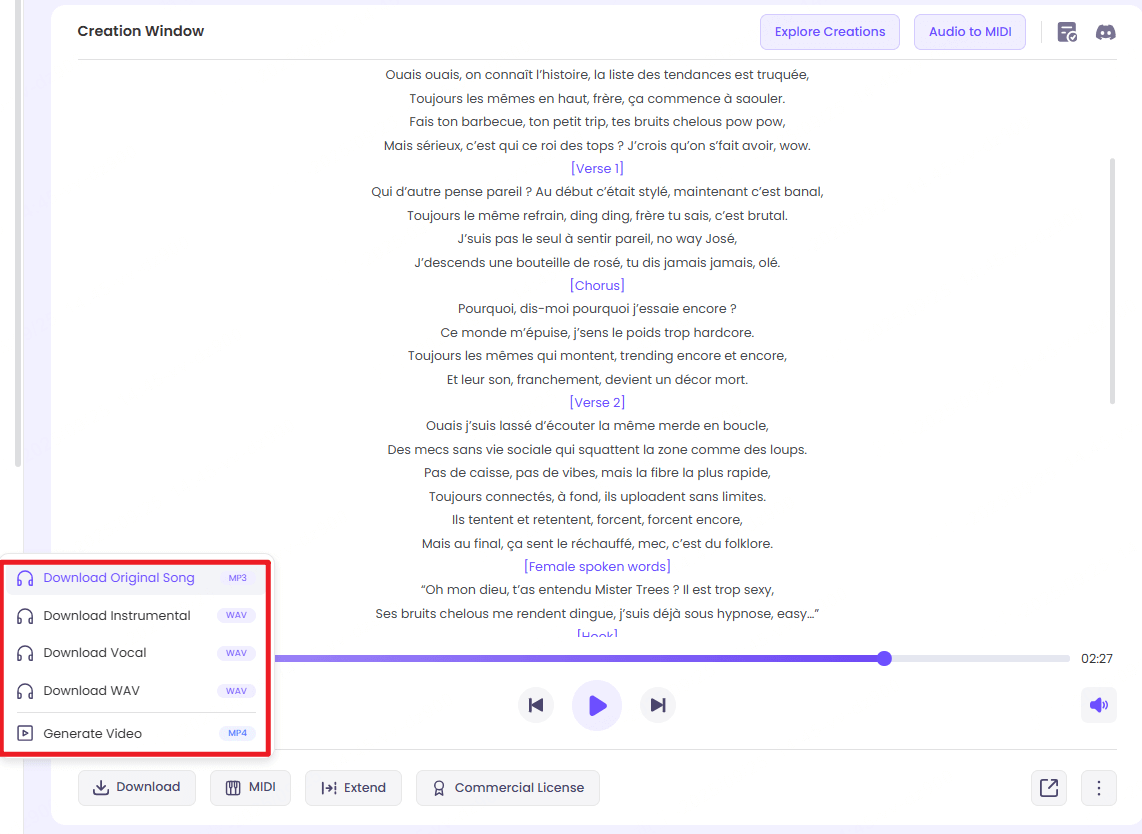Click the [Female spoken words] tag
This screenshot has height=834, width=1142.
tap(597, 566)
